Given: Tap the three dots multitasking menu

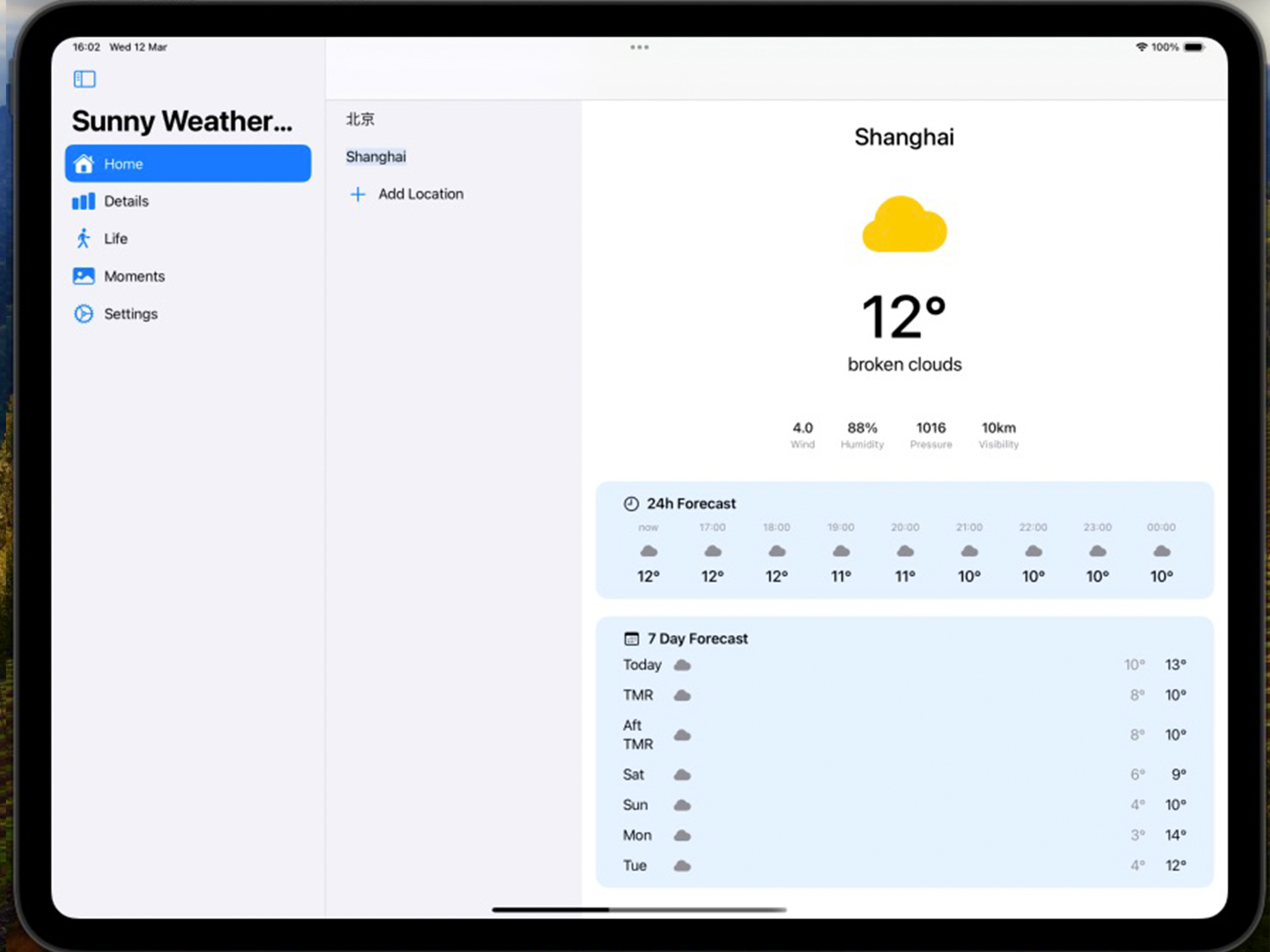Looking at the screenshot, I should point(639,47).
